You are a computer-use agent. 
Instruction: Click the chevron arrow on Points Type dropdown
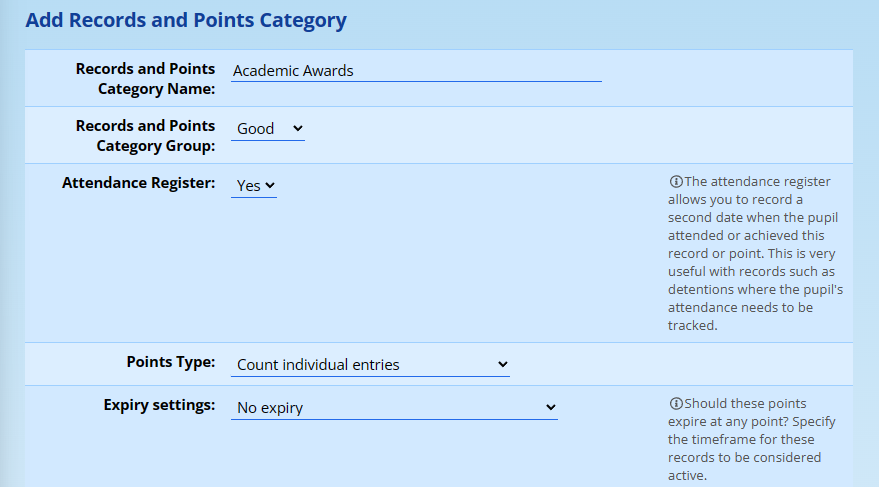(502, 365)
